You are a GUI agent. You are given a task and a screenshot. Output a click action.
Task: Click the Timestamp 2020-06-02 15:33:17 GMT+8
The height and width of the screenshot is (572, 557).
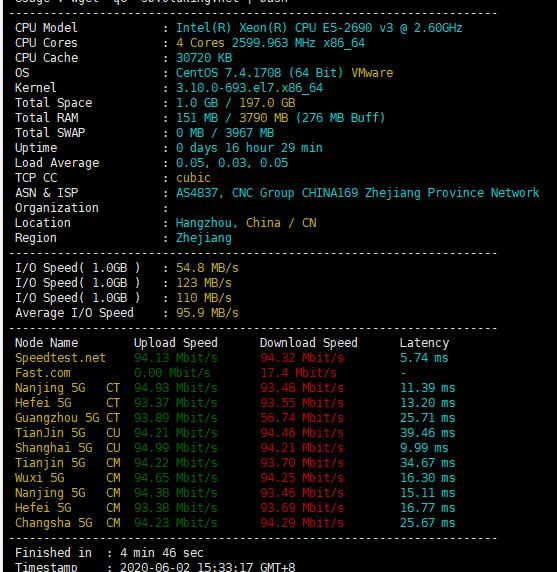click(208, 567)
